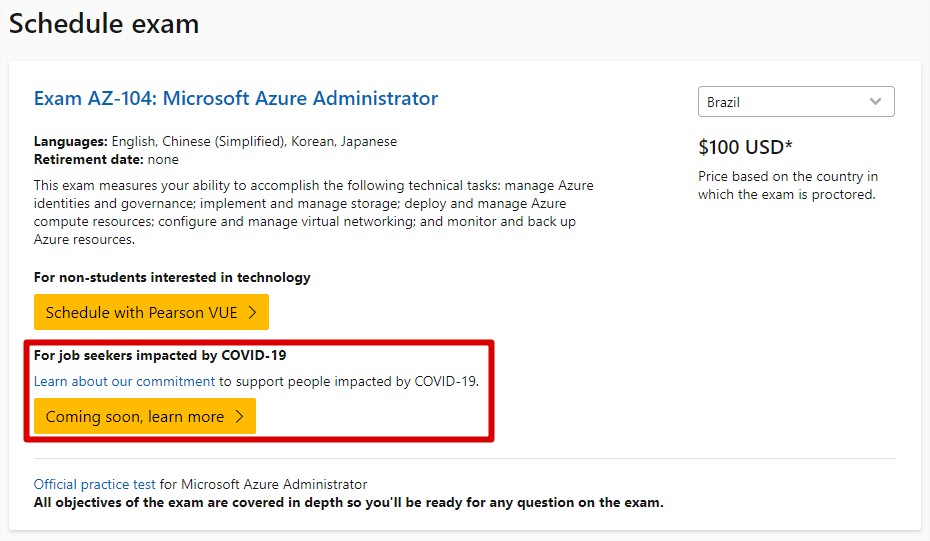
Task: Open the Exam AZ-104 title link
Action: pyautogui.click(x=236, y=99)
